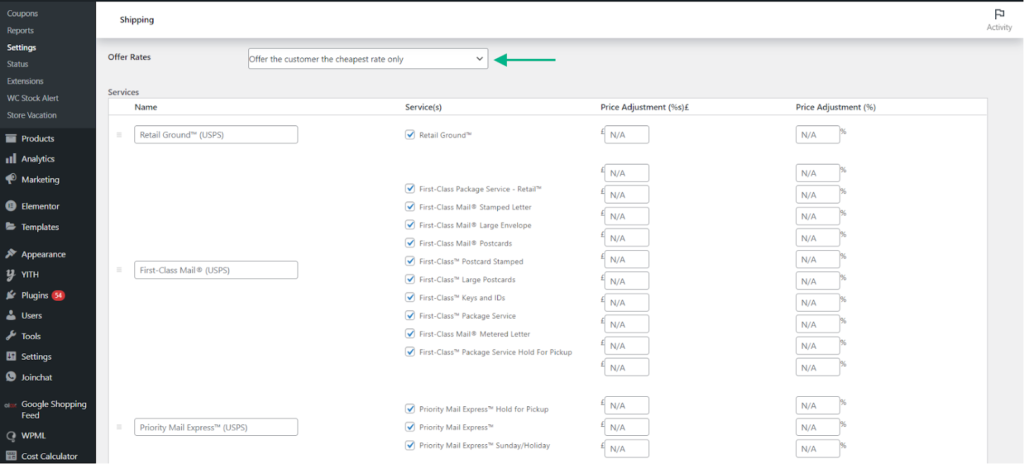The width and height of the screenshot is (1024, 464).
Task: Click the Analytics bar chart icon
Action: [11, 159]
